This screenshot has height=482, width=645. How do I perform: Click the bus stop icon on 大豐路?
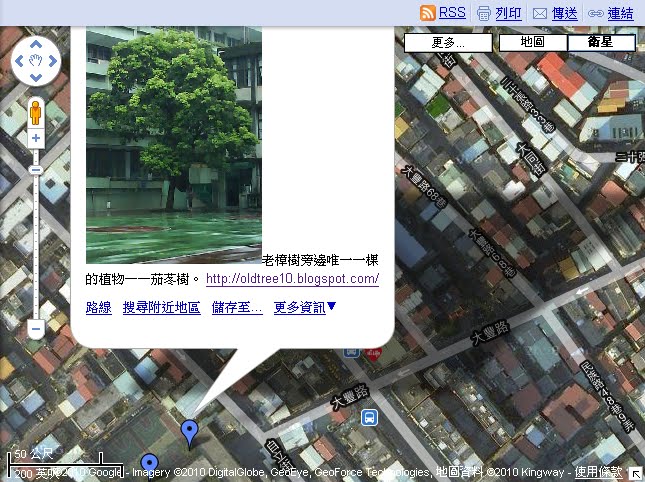(x=369, y=417)
